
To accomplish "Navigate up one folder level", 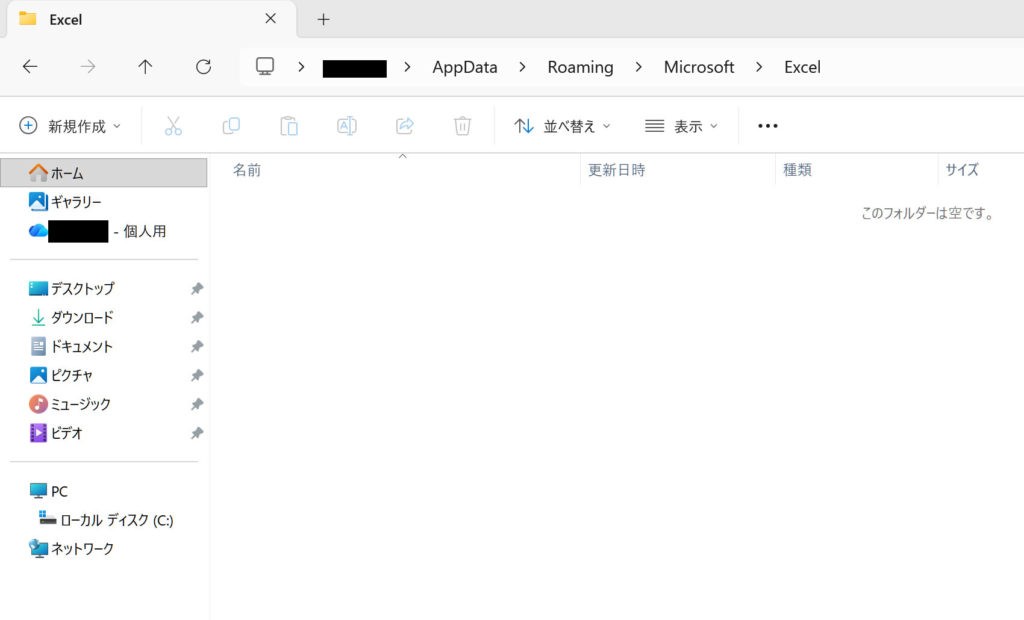I will tap(145, 67).
